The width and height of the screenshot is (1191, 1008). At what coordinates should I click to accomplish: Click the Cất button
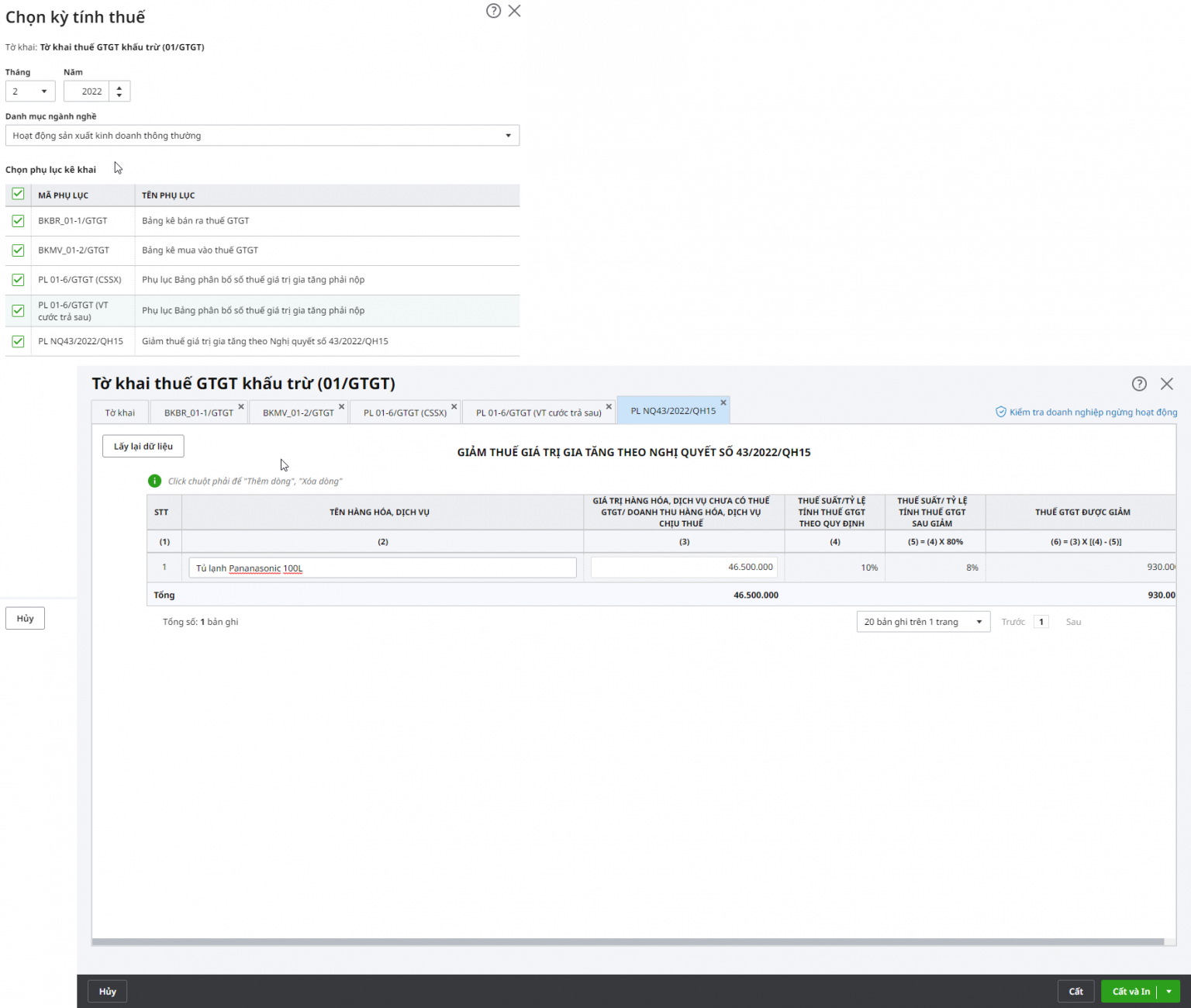(1076, 992)
